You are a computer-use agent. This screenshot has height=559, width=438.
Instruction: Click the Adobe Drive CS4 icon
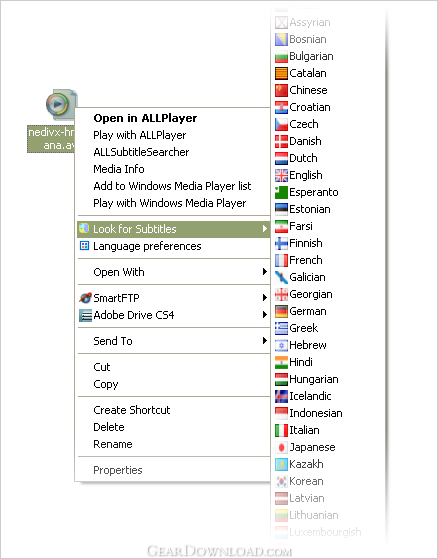point(85,315)
